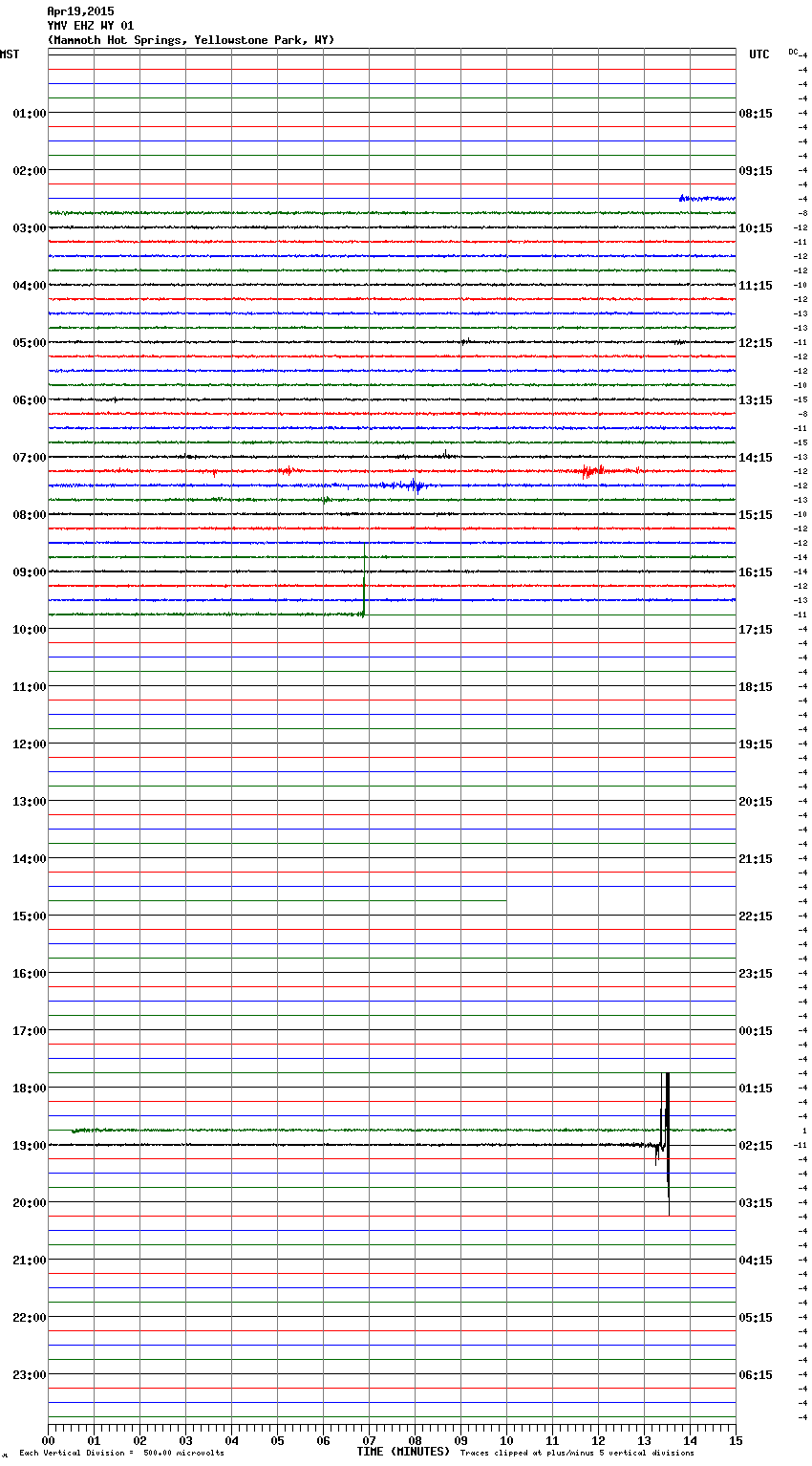The width and height of the screenshot is (812, 1466).
Task: Click the 16:15 UTC time label
Action: coord(756,572)
